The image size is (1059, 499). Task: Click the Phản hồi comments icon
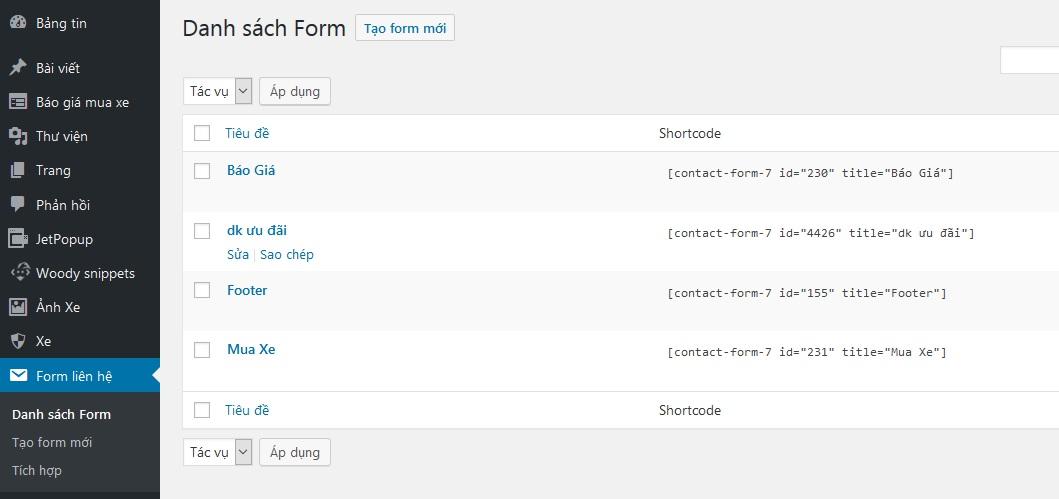18,204
